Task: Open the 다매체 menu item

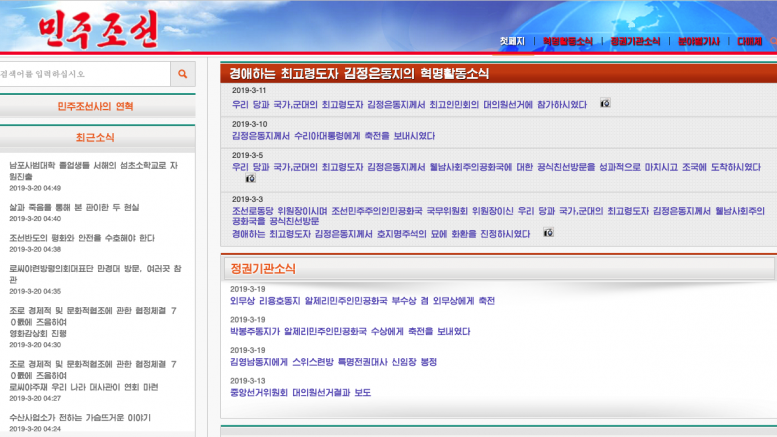Action: click(x=750, y=42)
